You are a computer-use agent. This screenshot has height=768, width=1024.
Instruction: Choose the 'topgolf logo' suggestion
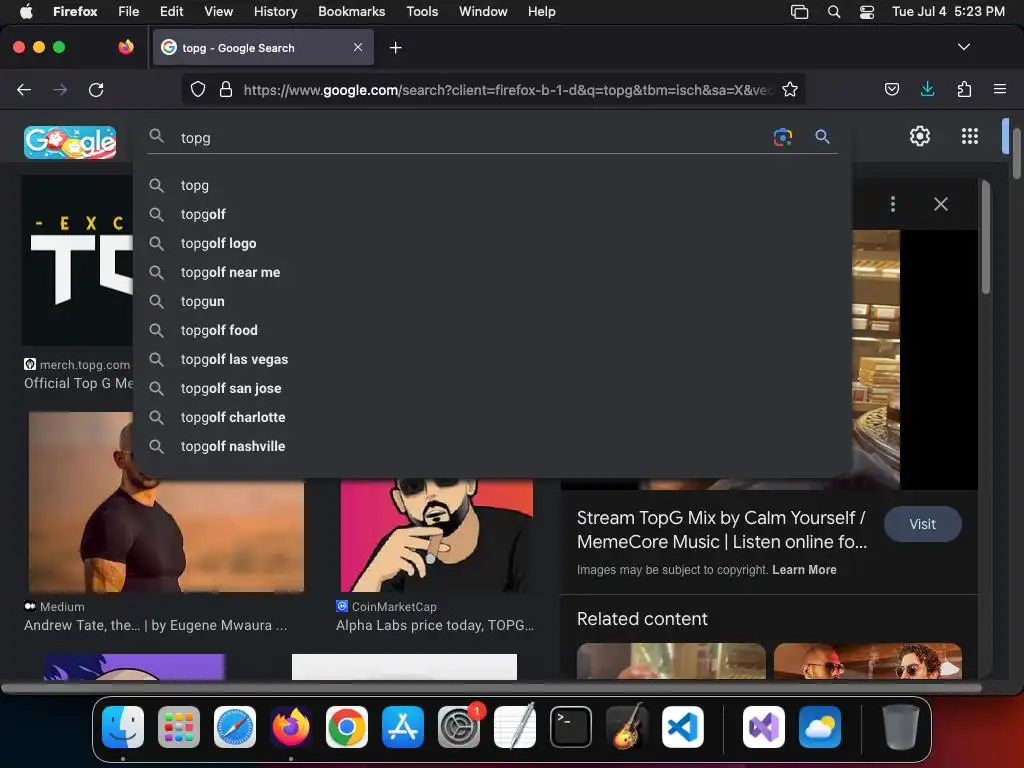(x=492, y=243)
